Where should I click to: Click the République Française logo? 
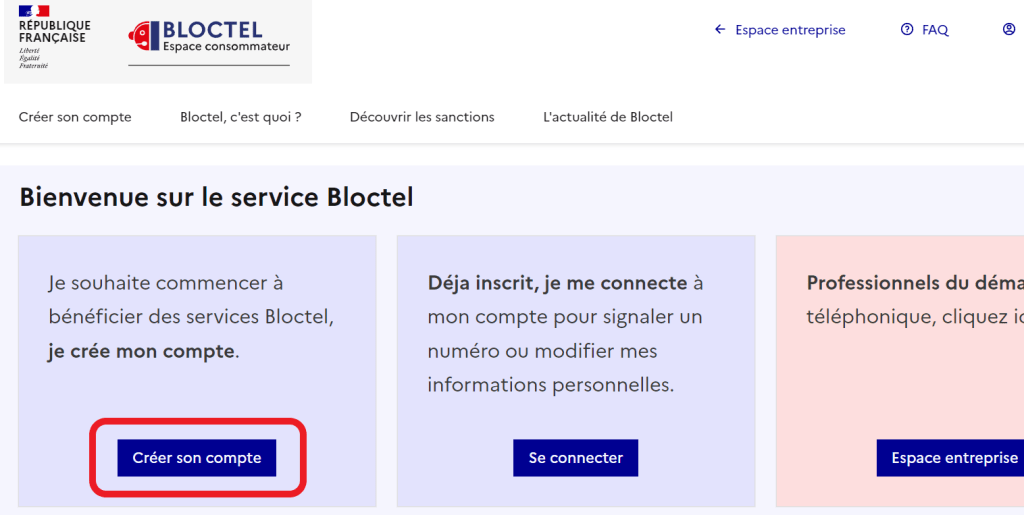54,37
